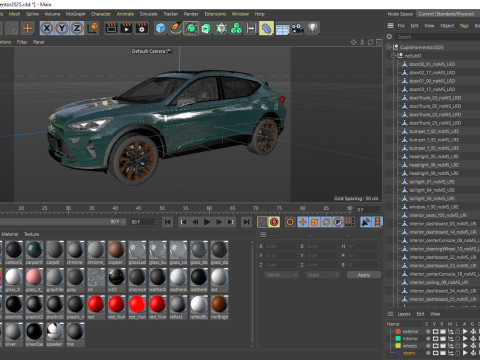Add a Floor environment grid icon
The image size is (480, 360).
tap(282, 29)
